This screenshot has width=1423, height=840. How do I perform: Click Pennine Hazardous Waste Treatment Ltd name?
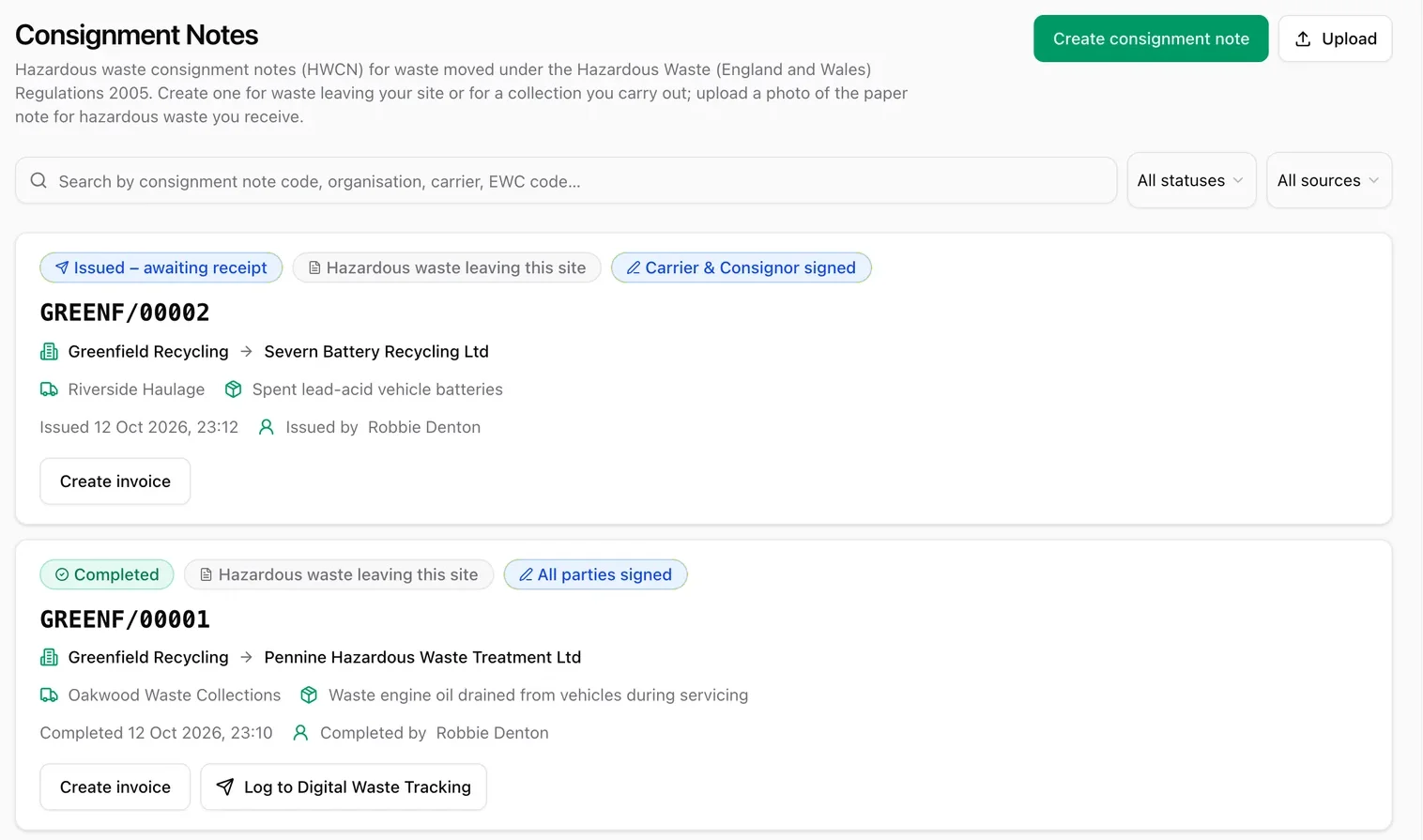422,657
